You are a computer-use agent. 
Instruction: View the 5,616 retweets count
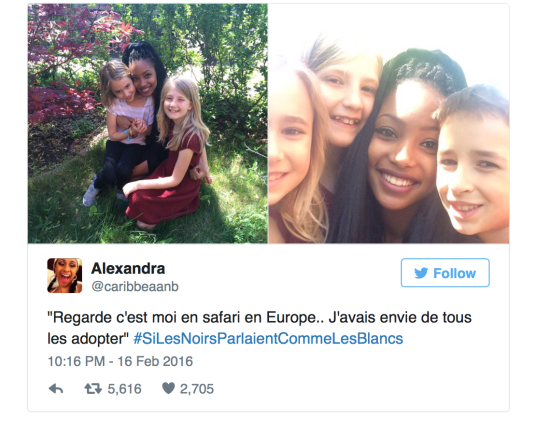(x=124, y=389)
